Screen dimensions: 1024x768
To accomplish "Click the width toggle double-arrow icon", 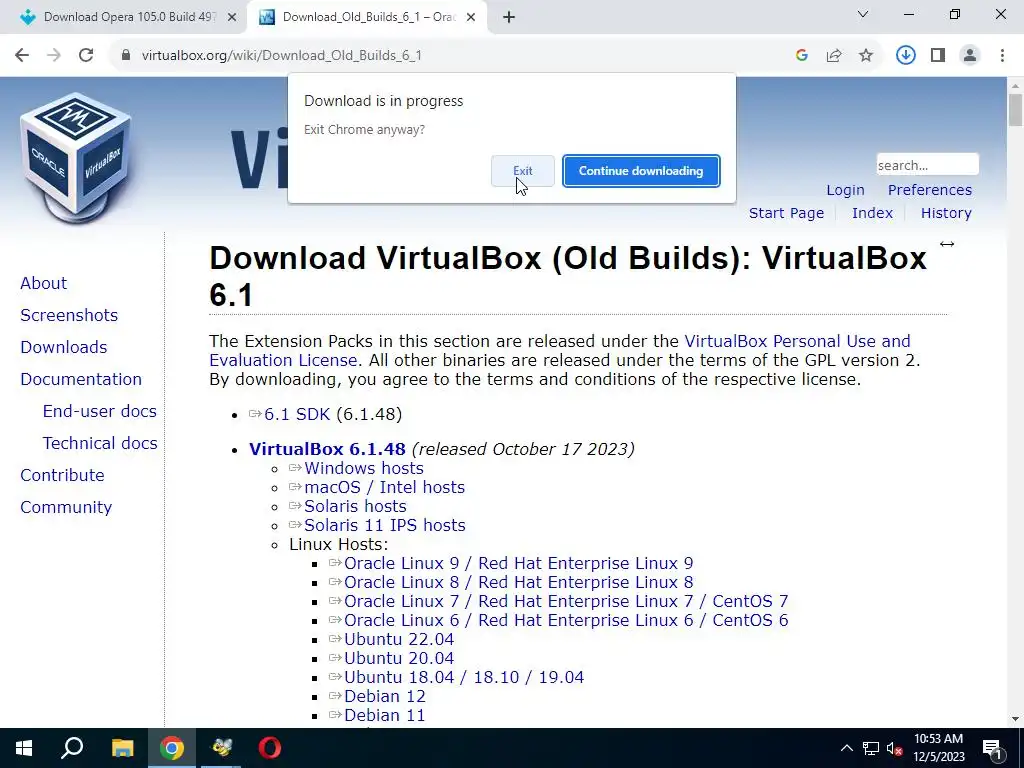I will point(947,244).
